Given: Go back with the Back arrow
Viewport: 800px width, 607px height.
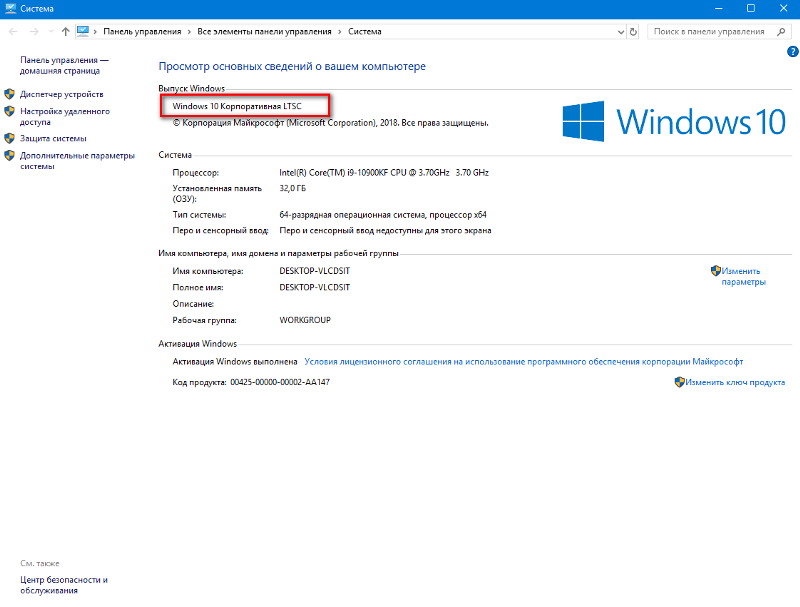Looking at the screenshot, I should [x=13, y=32].
